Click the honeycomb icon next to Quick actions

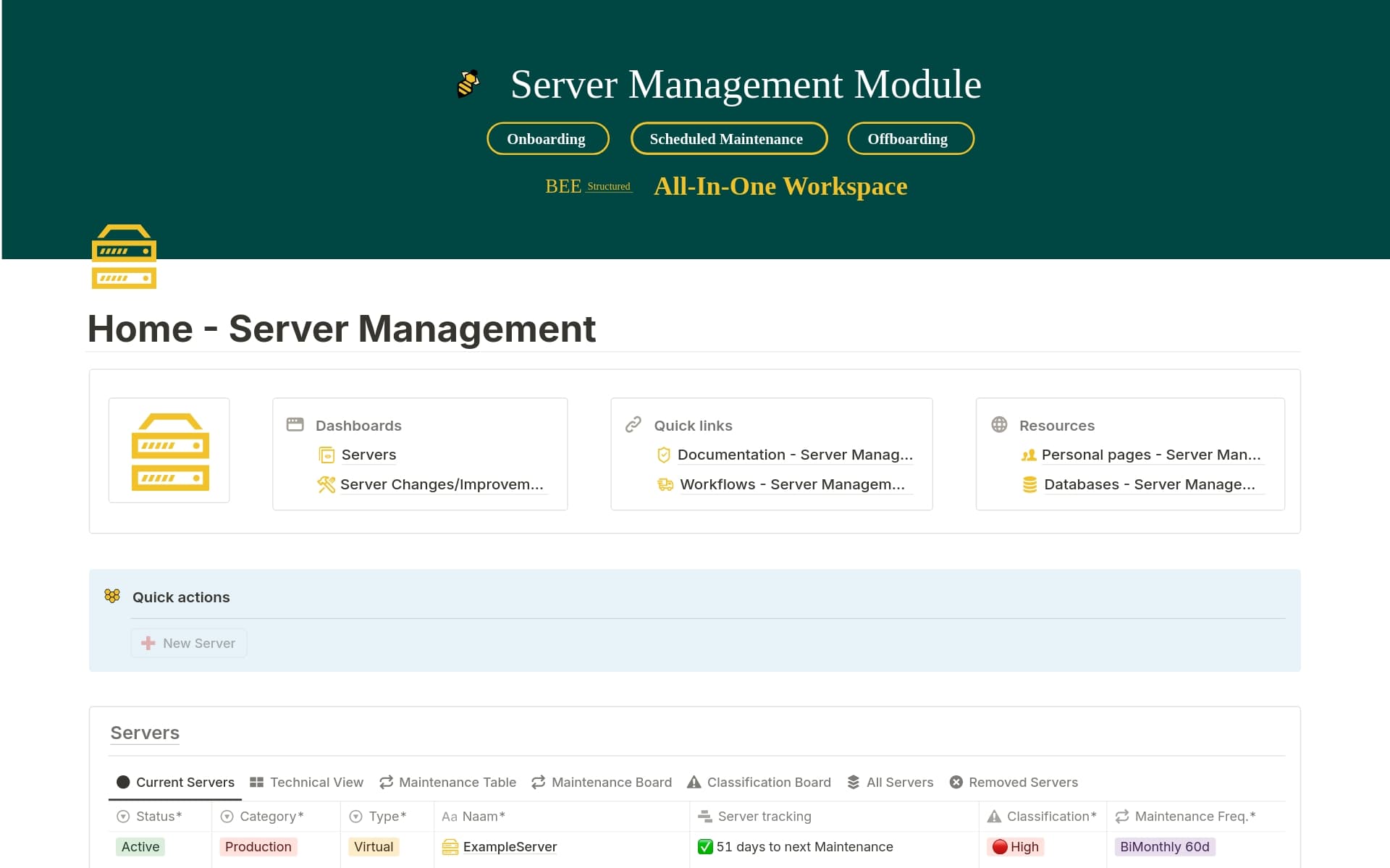pyautogui.click(x=112, y=596)
